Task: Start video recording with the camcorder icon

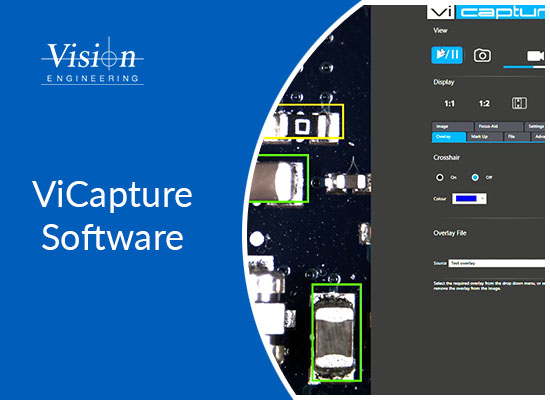Action: 535,56
